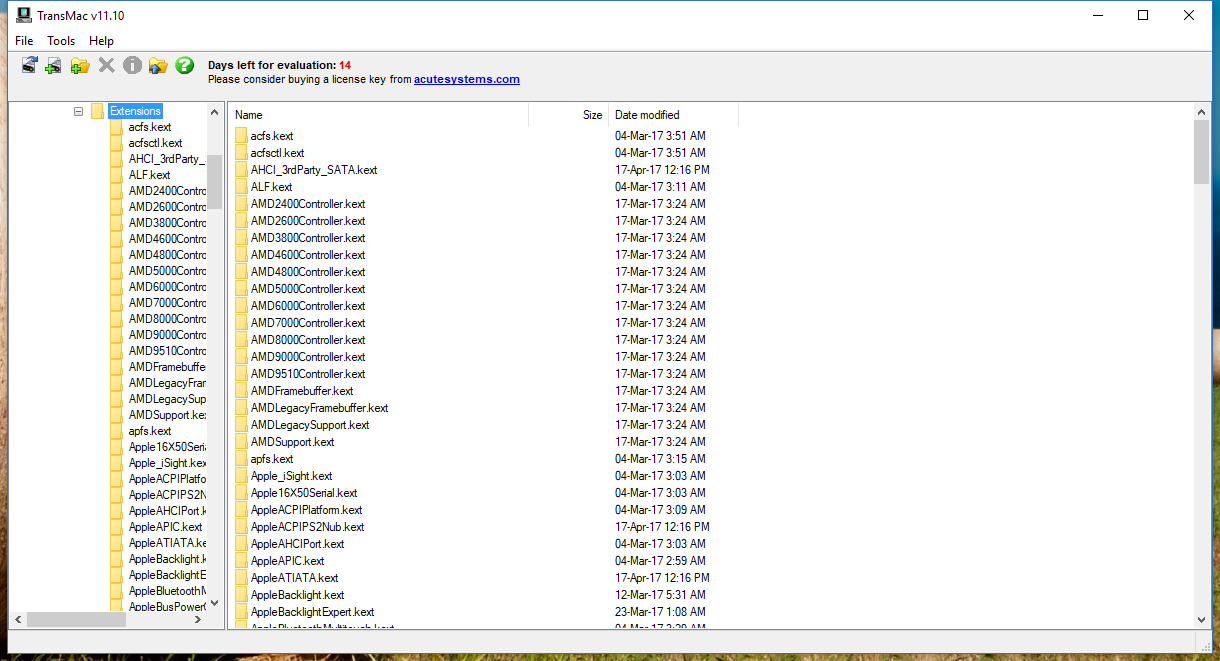1220x661 pixels.
Task: Select ALF.kext in the file list
Action: click(x=271, y=187)
